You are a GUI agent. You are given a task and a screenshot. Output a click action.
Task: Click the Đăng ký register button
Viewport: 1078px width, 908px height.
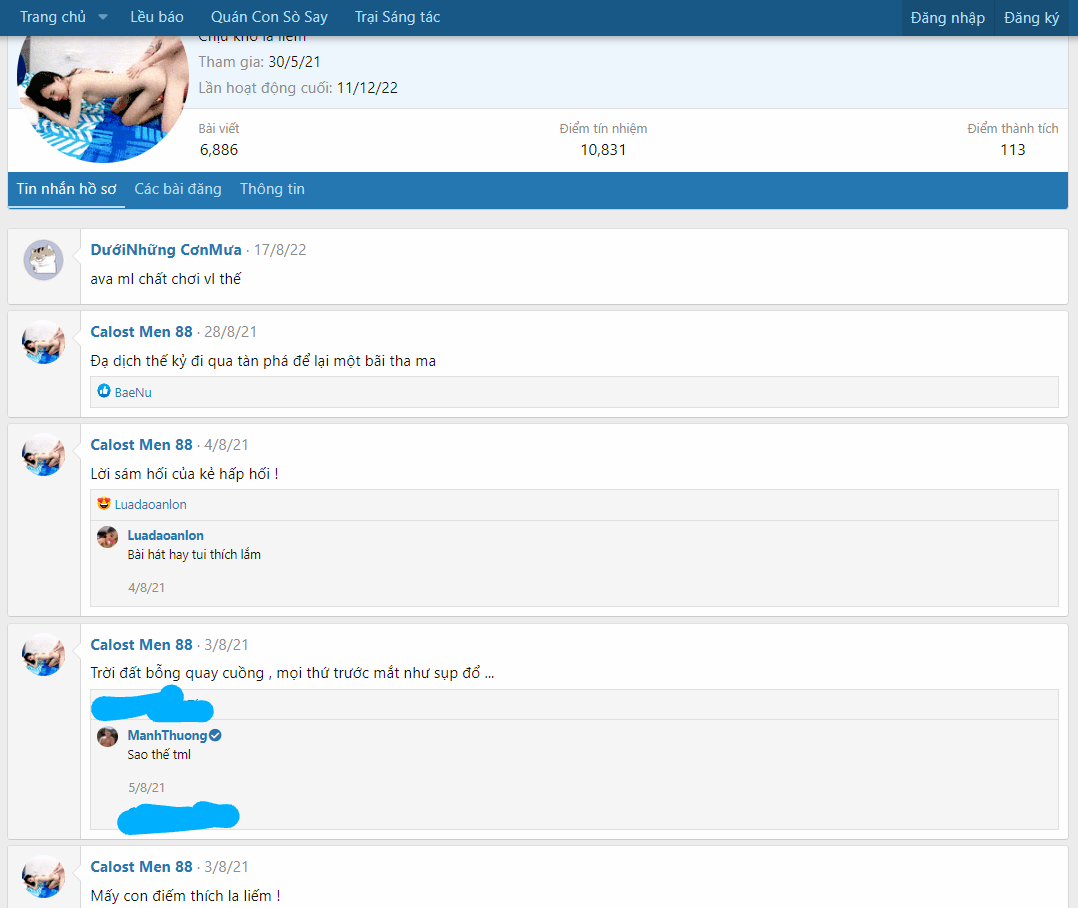[1031, 18]
